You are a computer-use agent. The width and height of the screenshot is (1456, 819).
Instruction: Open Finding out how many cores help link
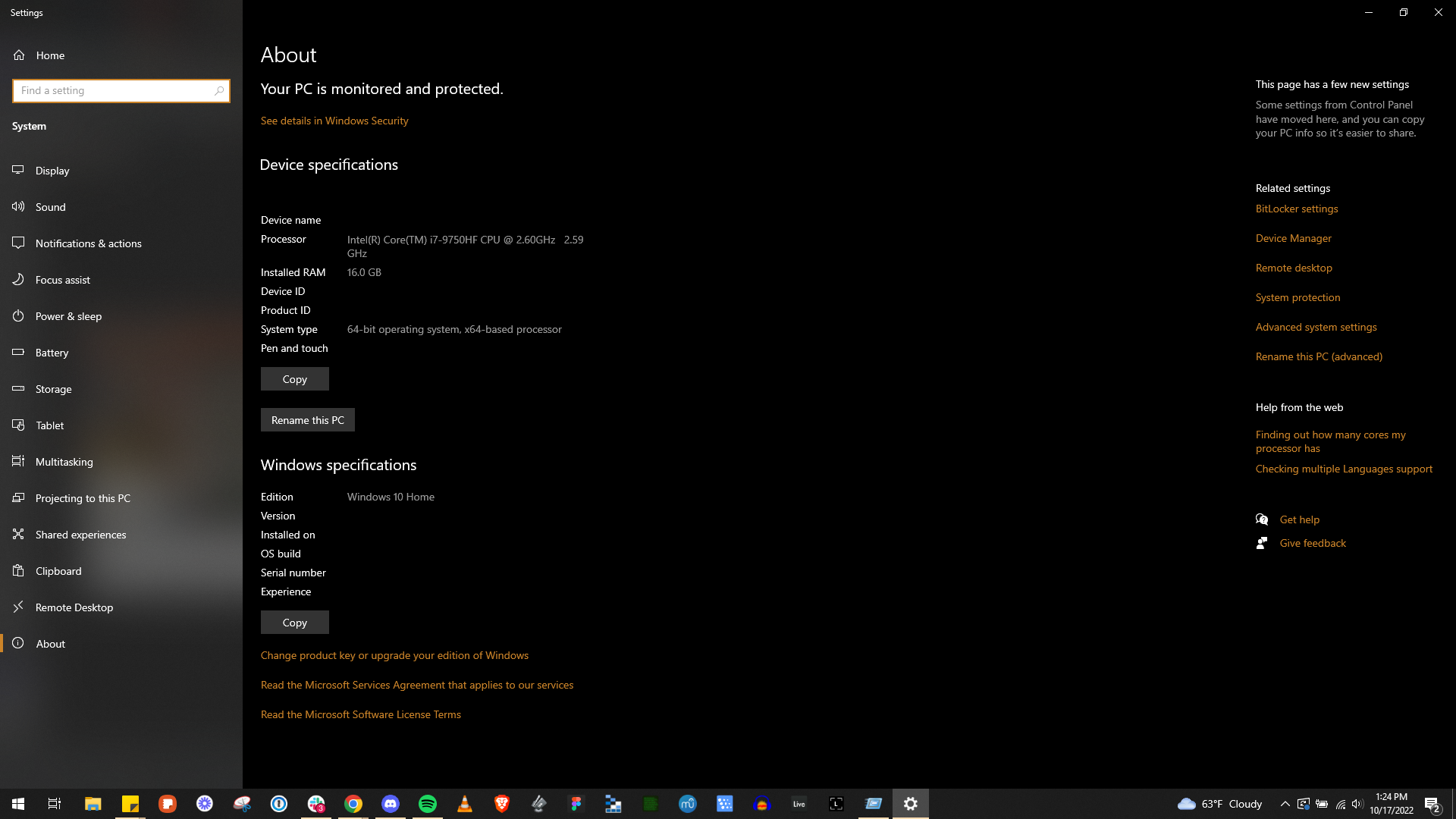pyautogui.click(x=1331, y=441)
